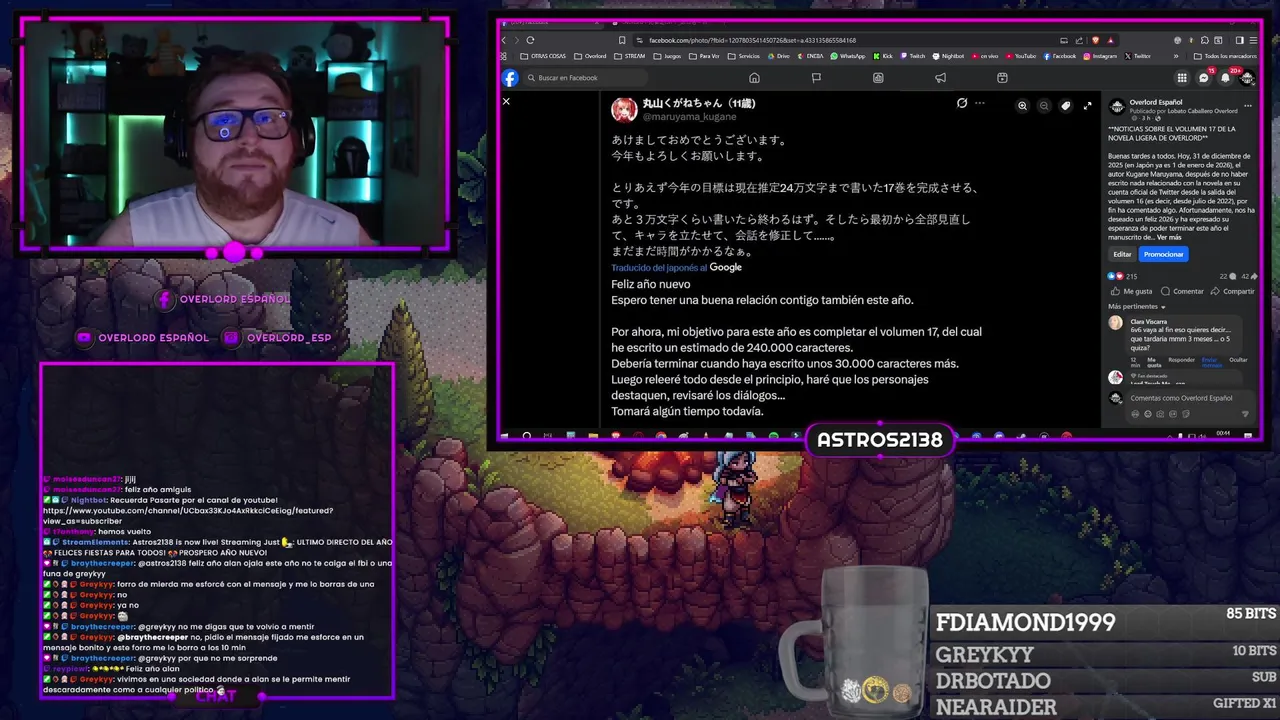The width and height of the screenshot is (1280, 720).
Task: Open the YouTube bookmark
Action: click(x=1020, y=56)
